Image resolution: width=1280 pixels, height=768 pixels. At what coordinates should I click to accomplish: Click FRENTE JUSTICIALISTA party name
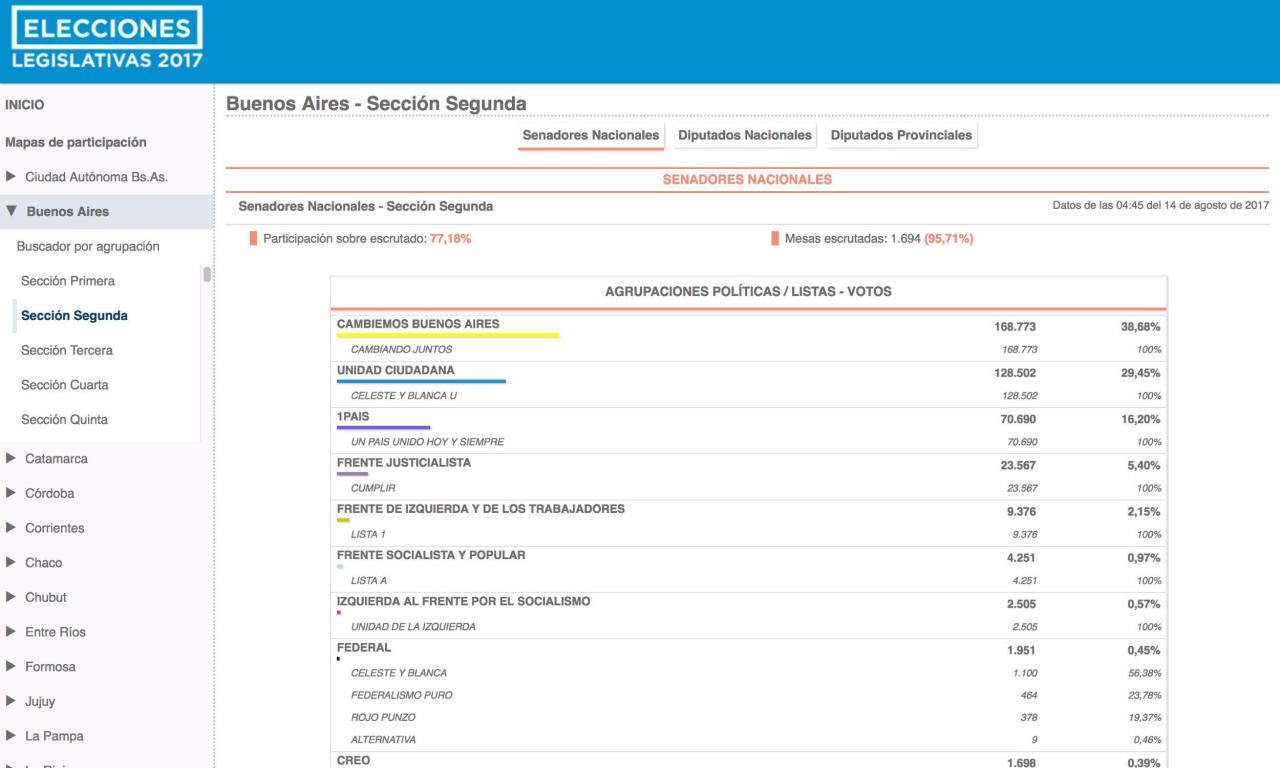coord(404,463)
